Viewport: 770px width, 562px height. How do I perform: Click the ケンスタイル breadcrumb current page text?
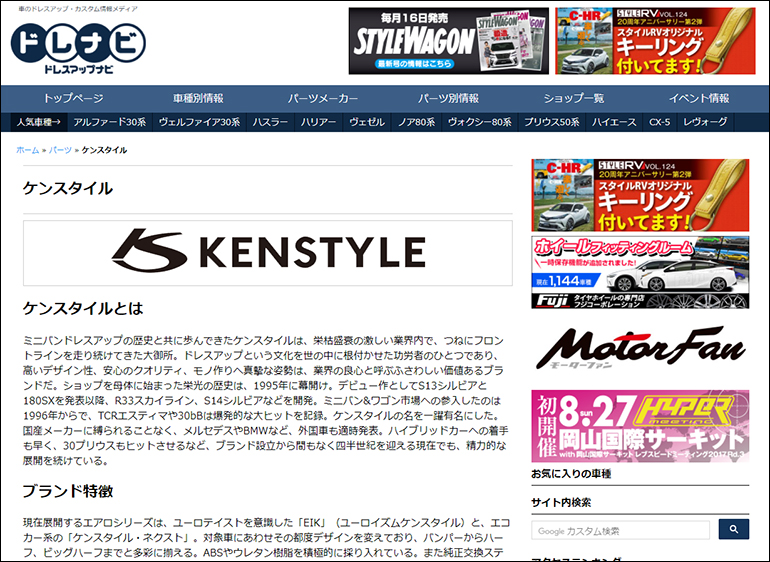104,150
